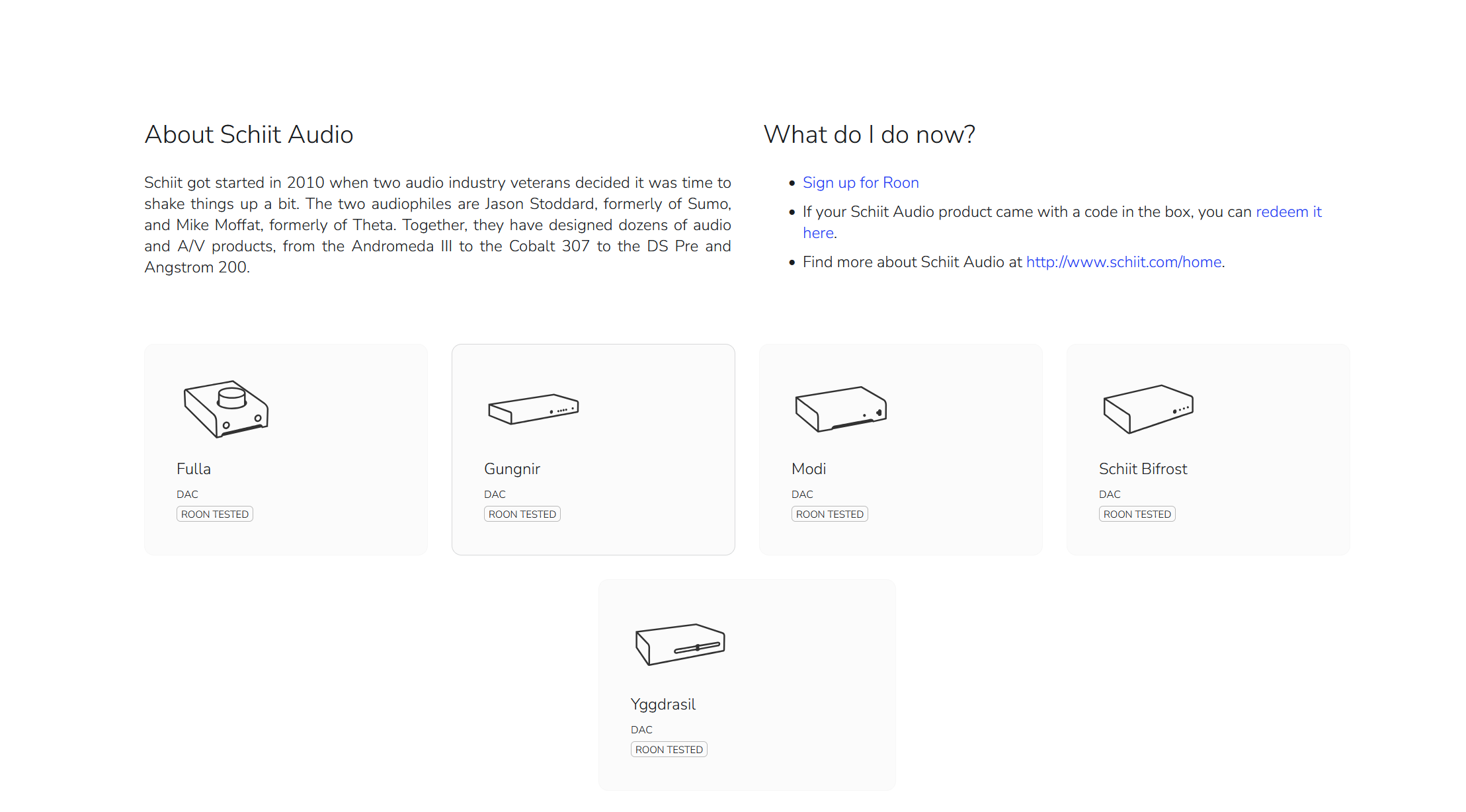Click the About Schiit Audio heading
Screen dimensions: 1466x812
click(249, 134)
